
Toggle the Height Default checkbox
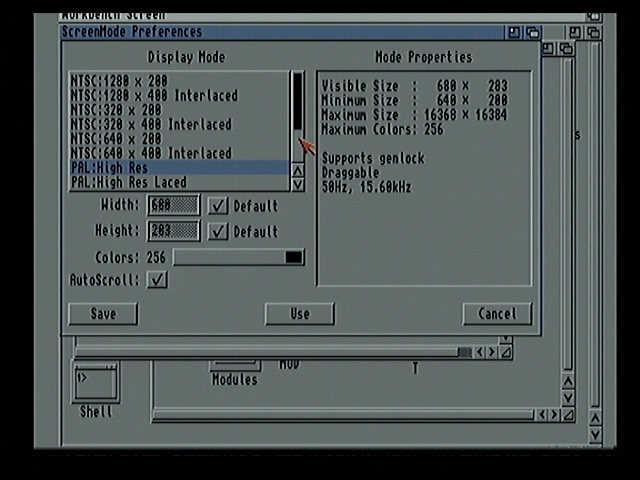218,231
